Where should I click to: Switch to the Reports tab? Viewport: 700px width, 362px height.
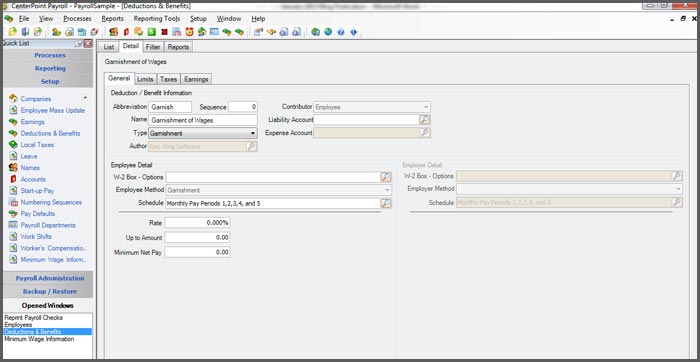(178, 47)
